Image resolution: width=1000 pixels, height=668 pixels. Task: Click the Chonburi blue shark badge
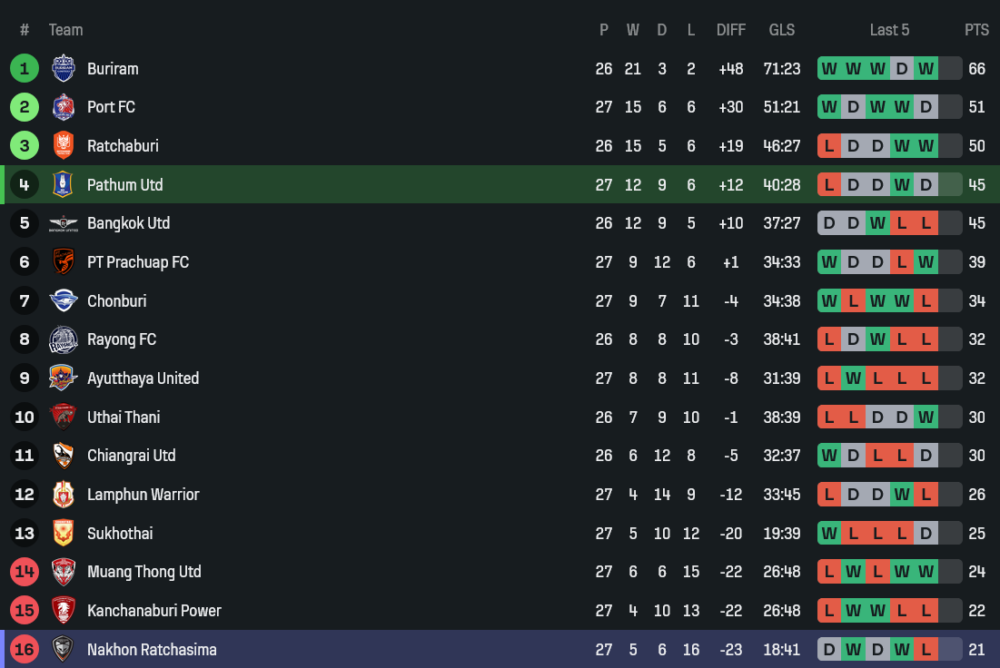(x=63, y=301)
